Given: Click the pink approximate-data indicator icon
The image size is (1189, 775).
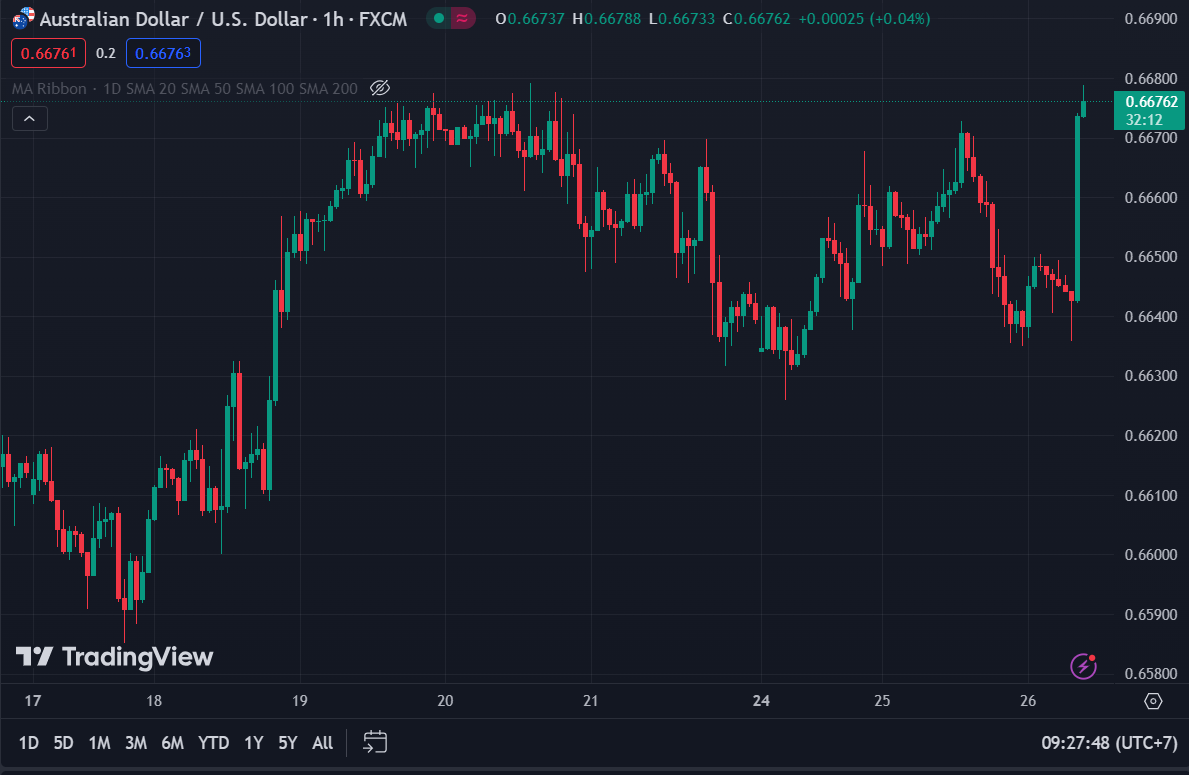Looking at the screenshot, I should click(x=462, y=18).
